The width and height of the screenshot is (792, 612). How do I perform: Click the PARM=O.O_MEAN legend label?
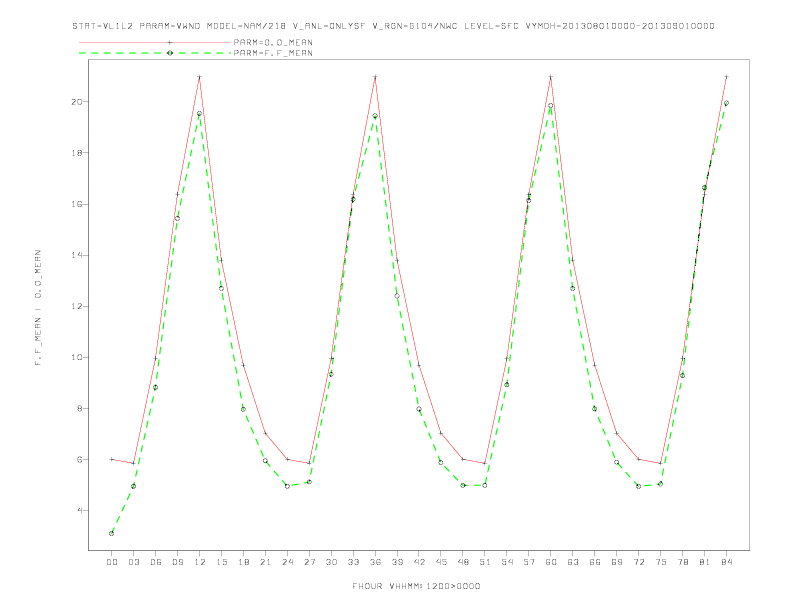273,42
